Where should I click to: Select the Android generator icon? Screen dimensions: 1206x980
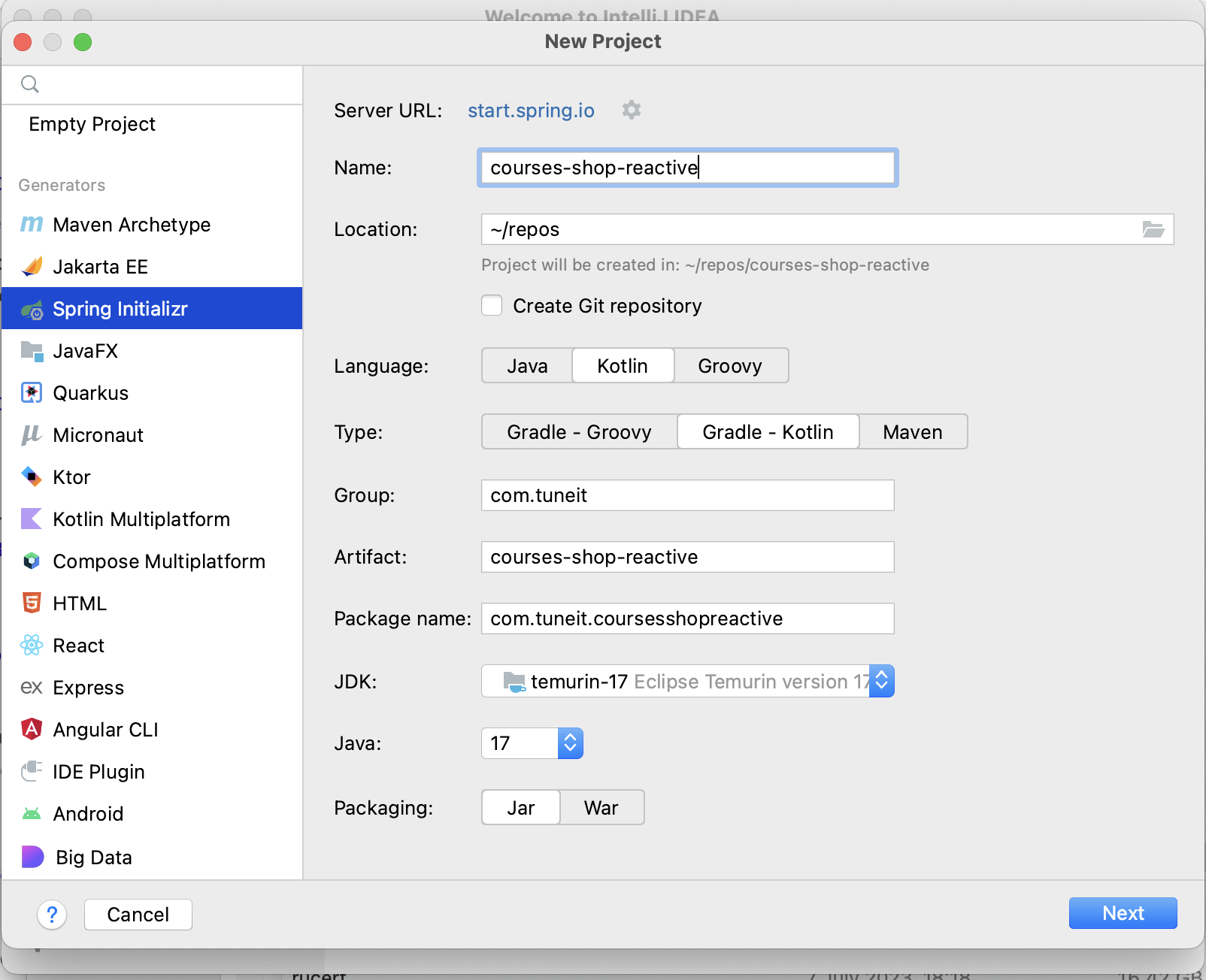pyautogui.click(x=32, y=814)
